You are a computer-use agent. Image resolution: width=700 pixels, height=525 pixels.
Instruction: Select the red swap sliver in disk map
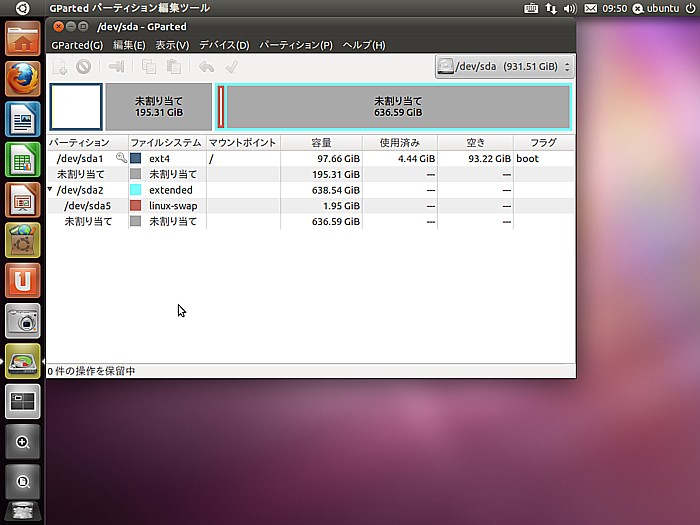coord(221,107)
